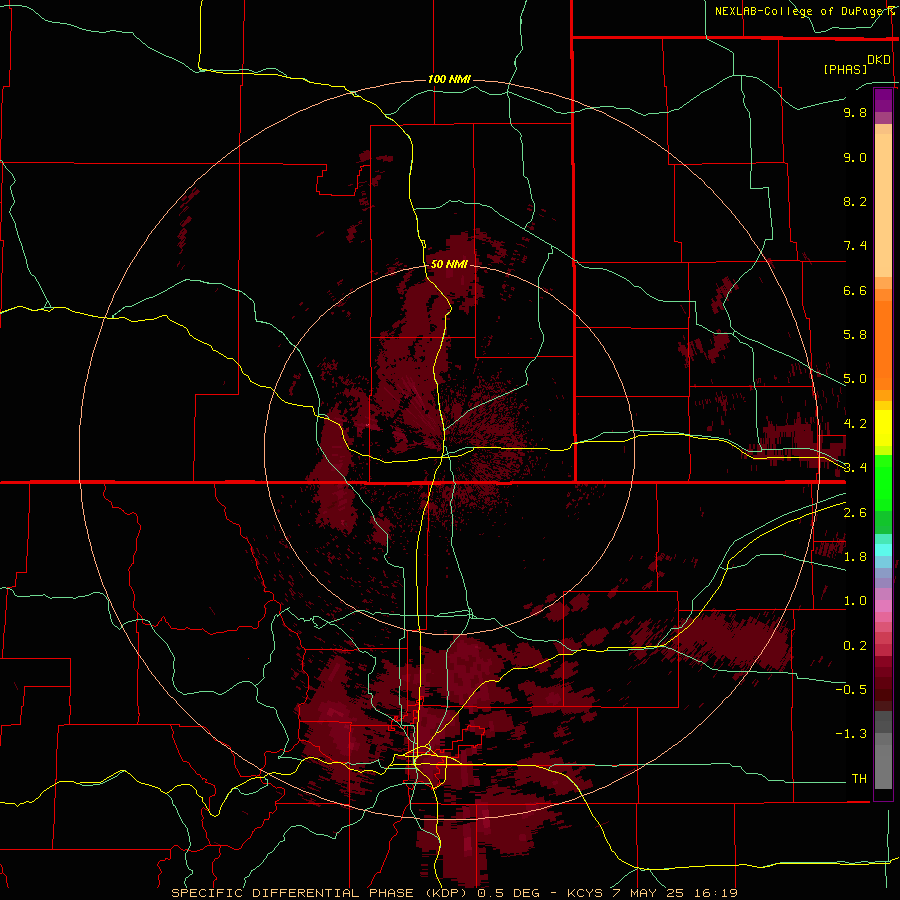Viewport: 900px width, 900px height.
Task: Click the 6.6 value on the legend
Action: pos(855,290)
